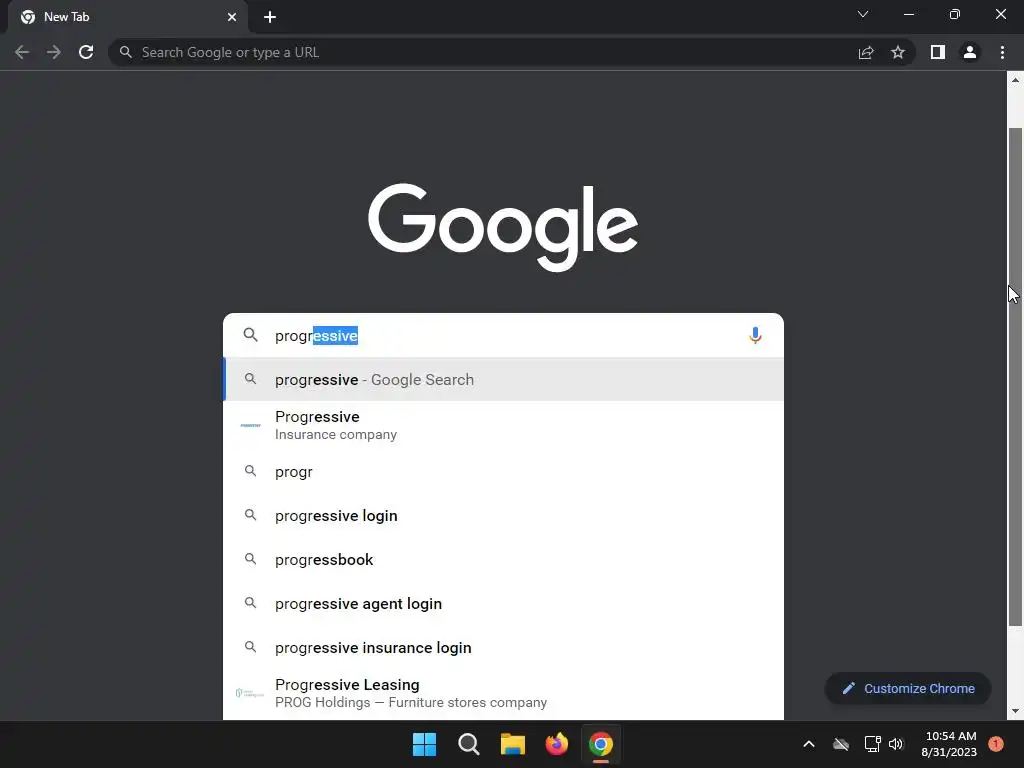Open the Chrome side panel
This screenshot has height=768, width=1024.
[938, 52]
